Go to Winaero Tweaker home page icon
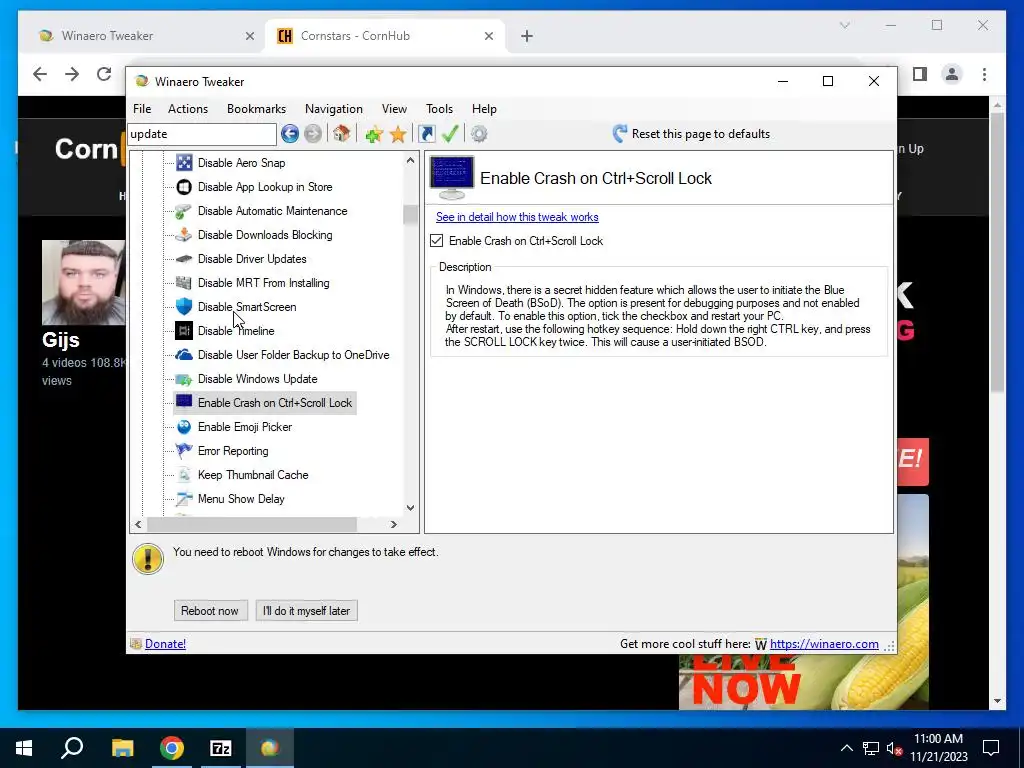 tap(342, 134)
